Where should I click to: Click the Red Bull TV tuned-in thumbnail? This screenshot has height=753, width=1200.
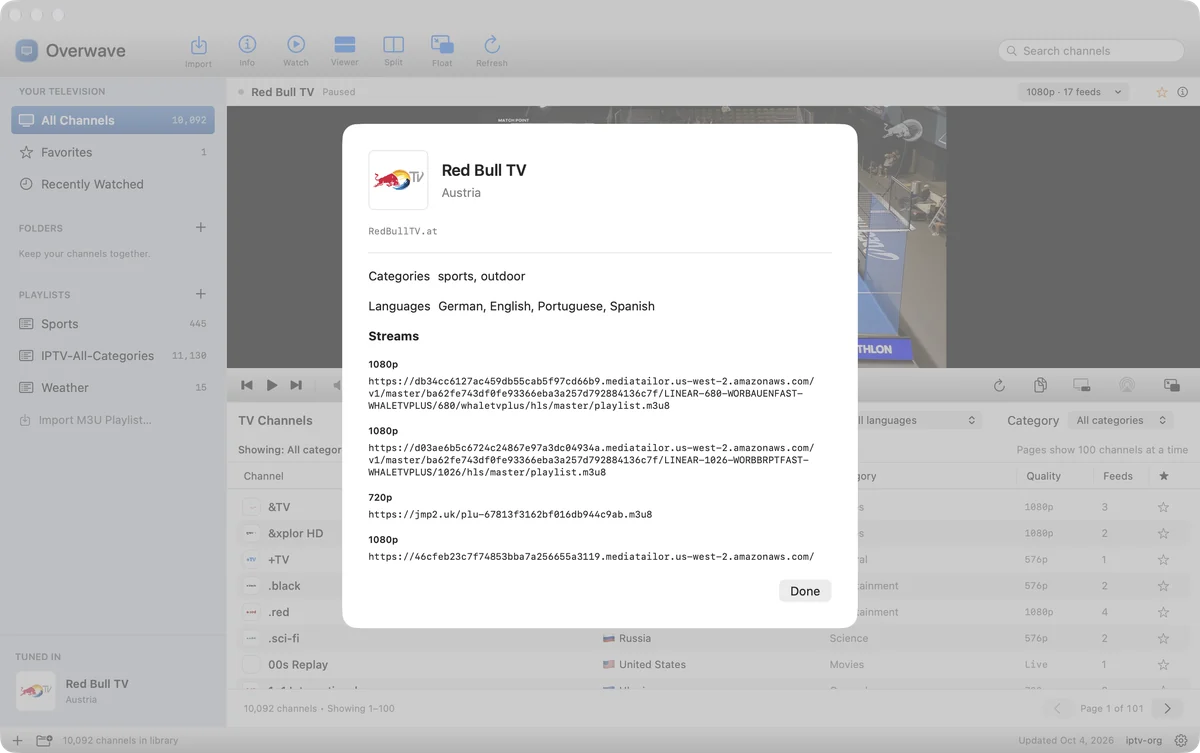tap(36, 691)
